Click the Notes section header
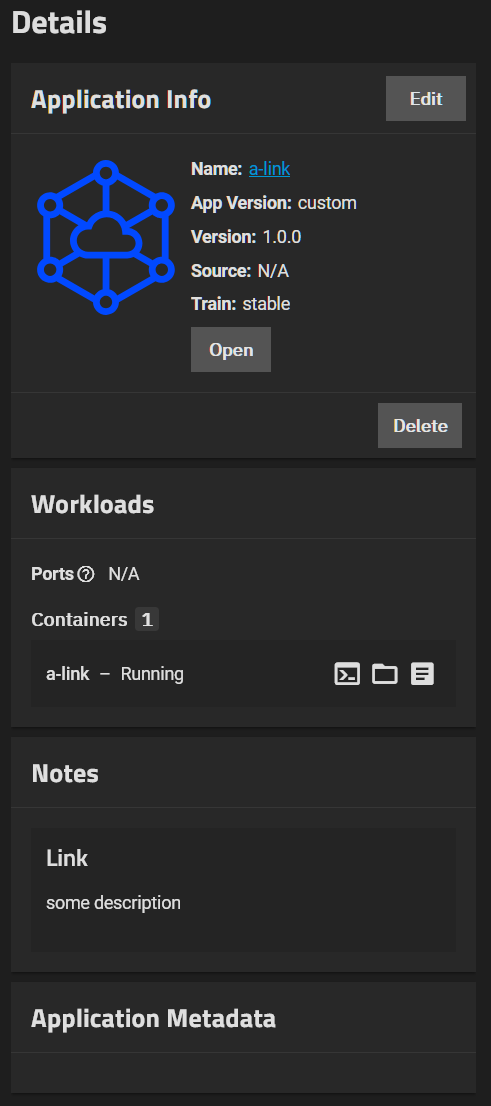The width and height of the screenshot is (491, 1106). click(65, 774)
